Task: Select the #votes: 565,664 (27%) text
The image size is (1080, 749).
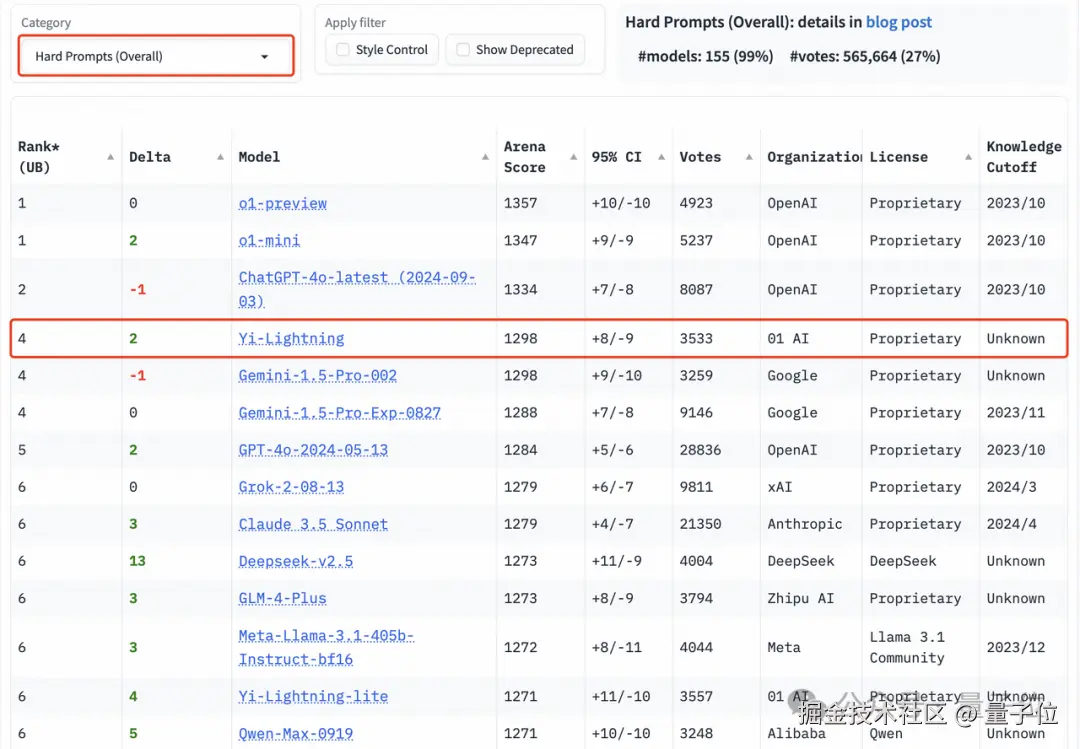Action: click(864, 57)
